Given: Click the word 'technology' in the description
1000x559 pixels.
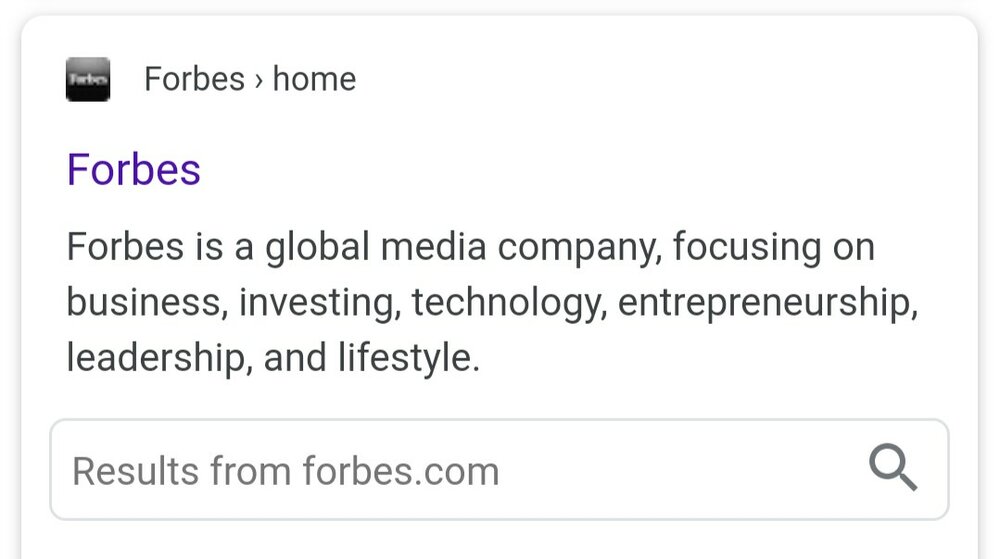Looking at the screenshot, I should pyautogui.click(x=509, y=303).
